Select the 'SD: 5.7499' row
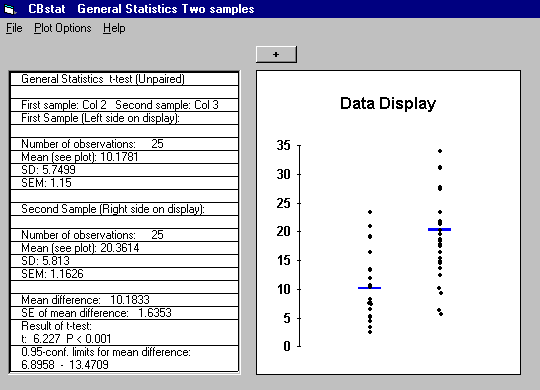 click(124, 170)
